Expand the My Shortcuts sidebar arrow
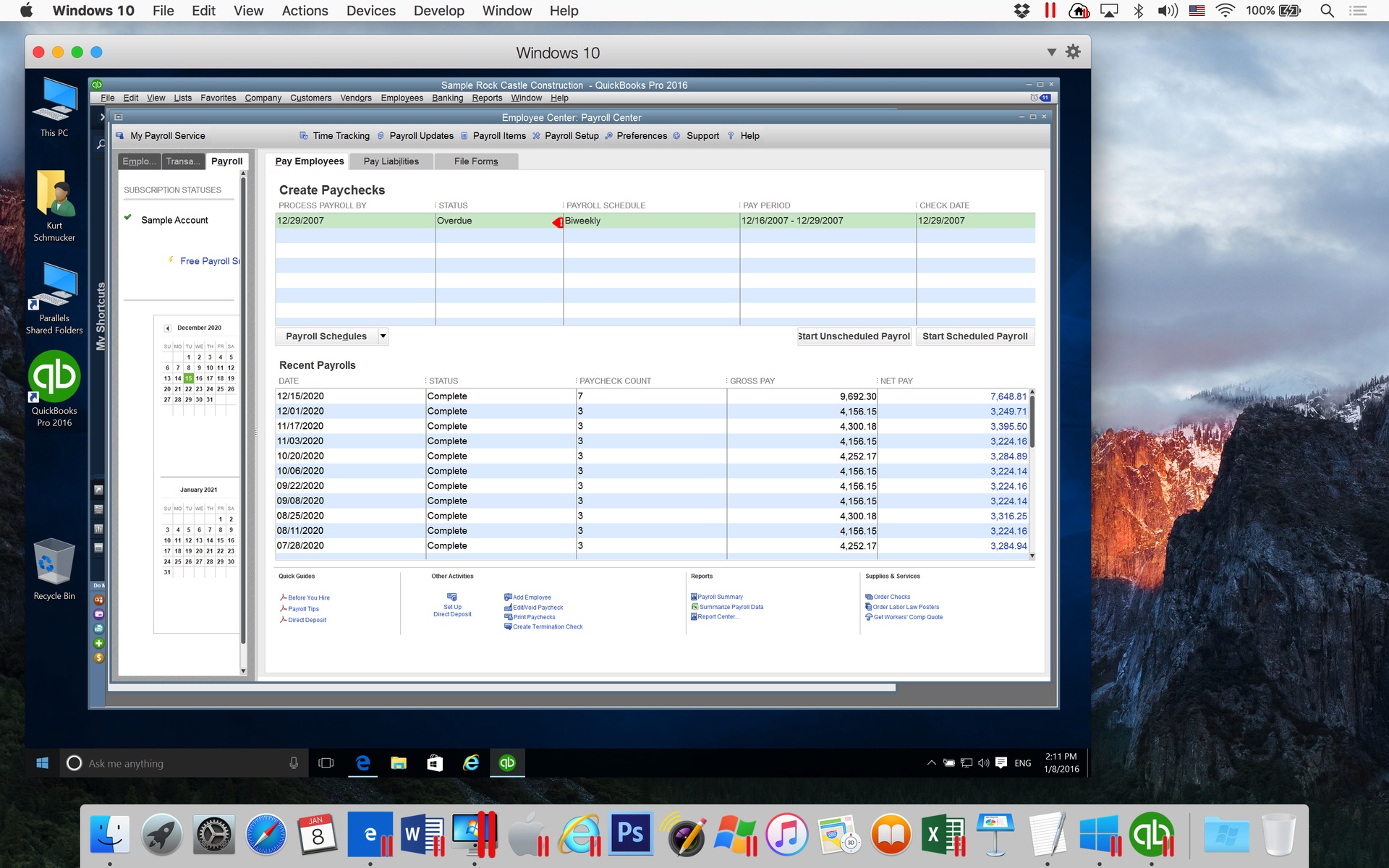 [x=102, y=116]
